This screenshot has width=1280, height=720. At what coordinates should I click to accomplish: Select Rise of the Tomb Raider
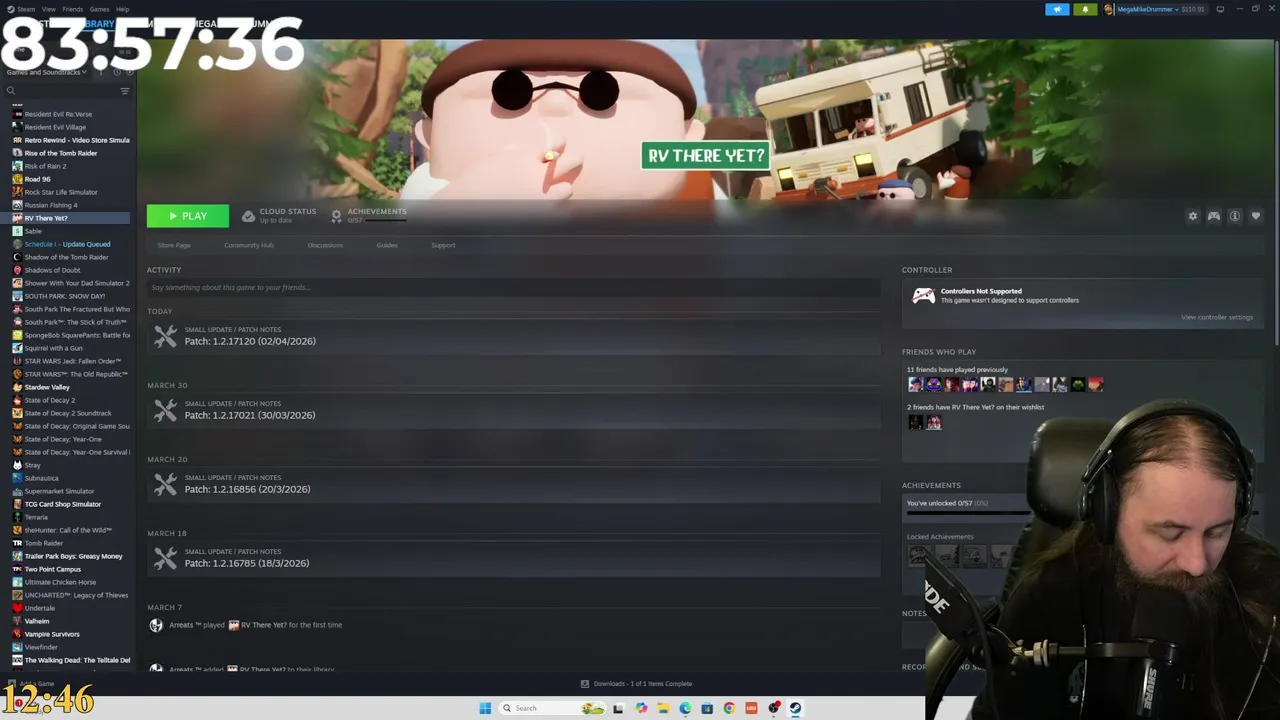(61, 153)
